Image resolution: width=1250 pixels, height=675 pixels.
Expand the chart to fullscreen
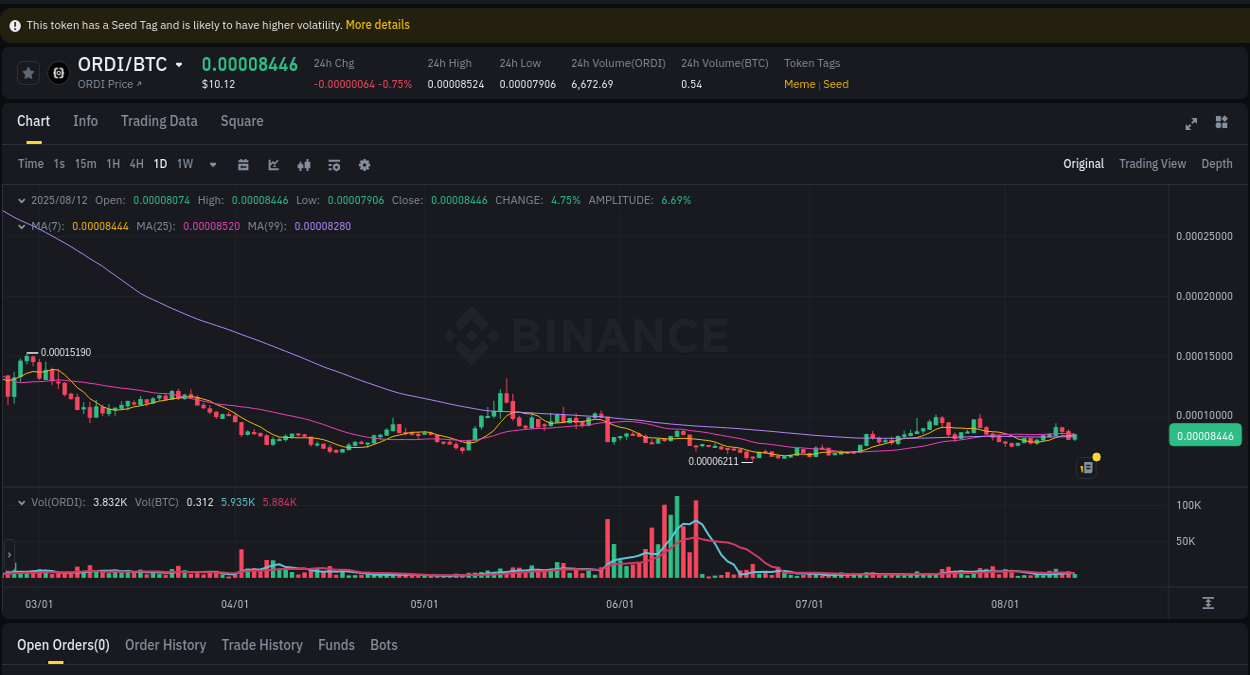pyautogui.click(x=1191, y=123)
